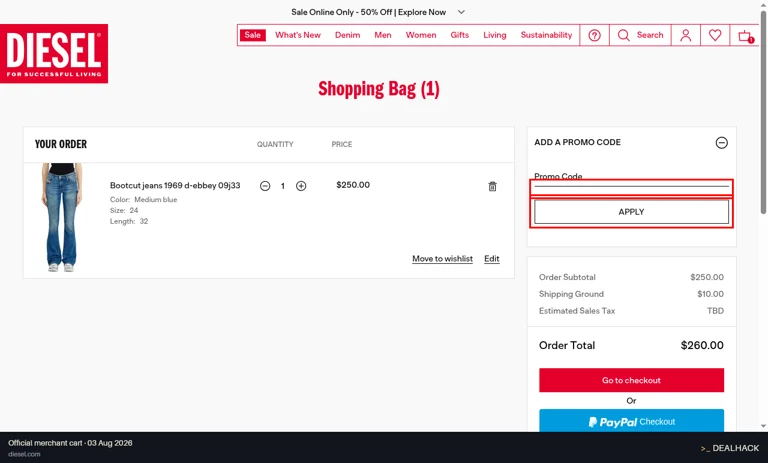Image resolution: width=768 pixels, height=463 pixels.
Task: Open the shopping bag cart icon
Action: point(745,36)
